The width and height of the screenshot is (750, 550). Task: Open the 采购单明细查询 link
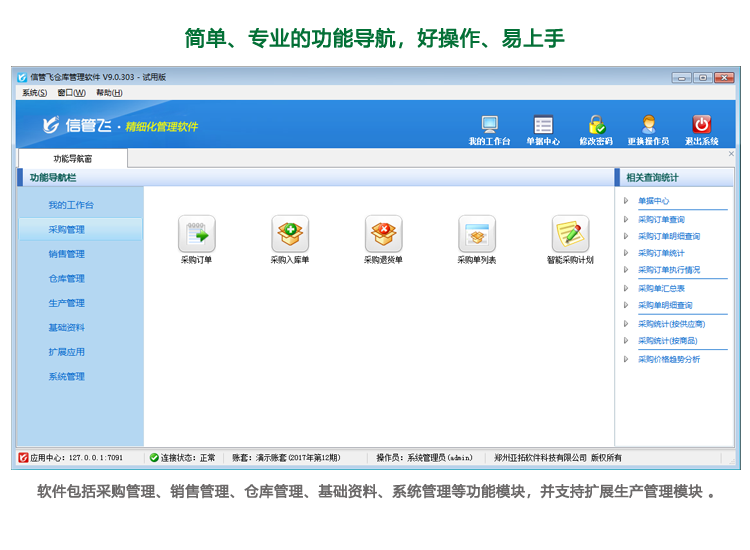(665, 305)
